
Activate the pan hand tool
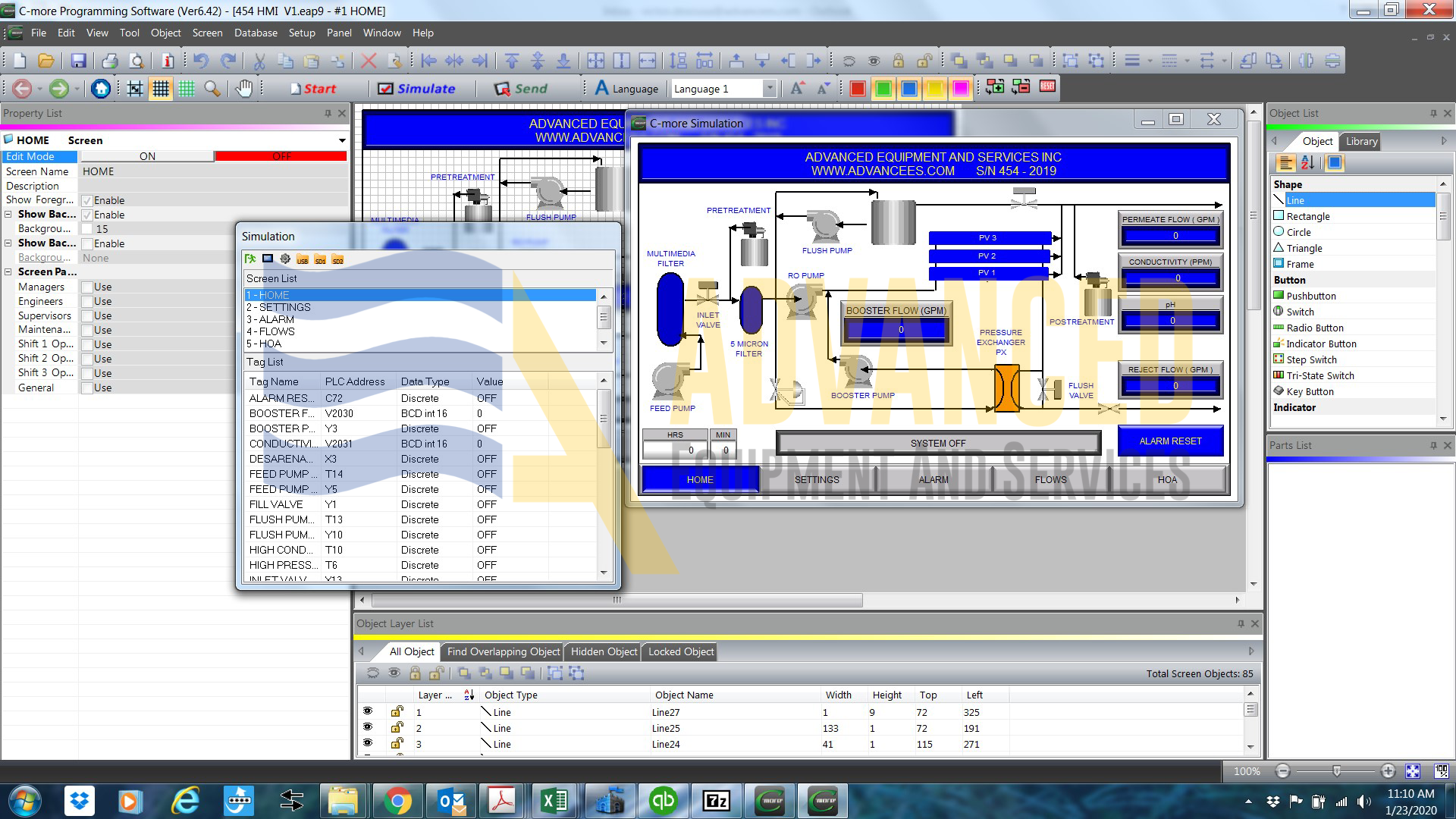coord(243,88)
